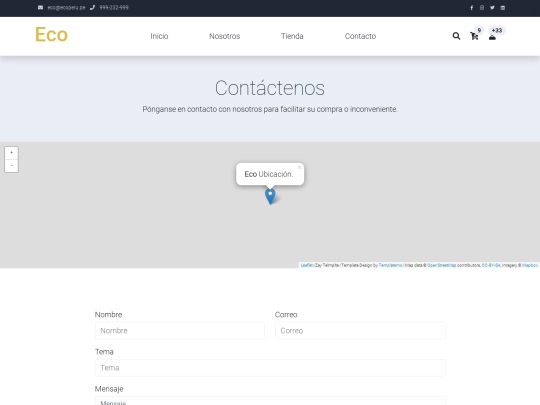This screenshot has height=405, width=540.
Task: Click the blue map location marker
Action: (x=270, y=196)
